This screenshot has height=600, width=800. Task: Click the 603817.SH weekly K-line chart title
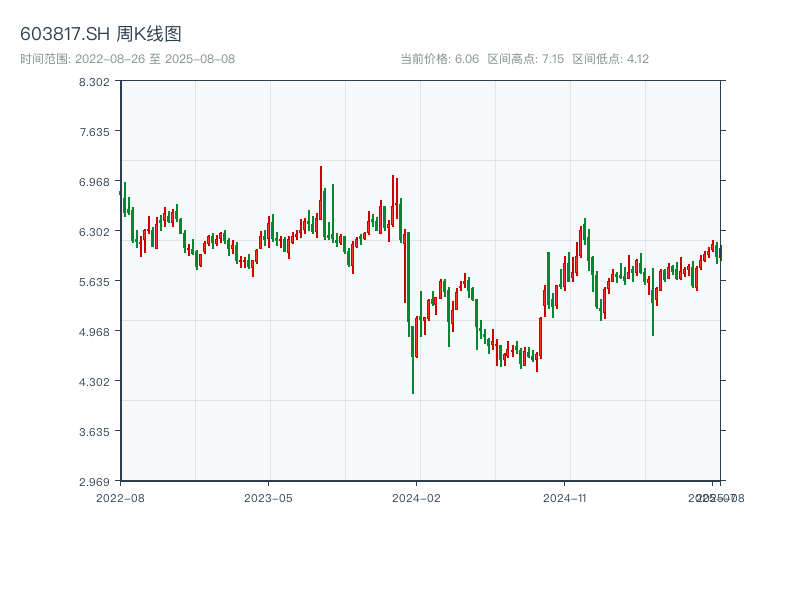click(101, 35)
